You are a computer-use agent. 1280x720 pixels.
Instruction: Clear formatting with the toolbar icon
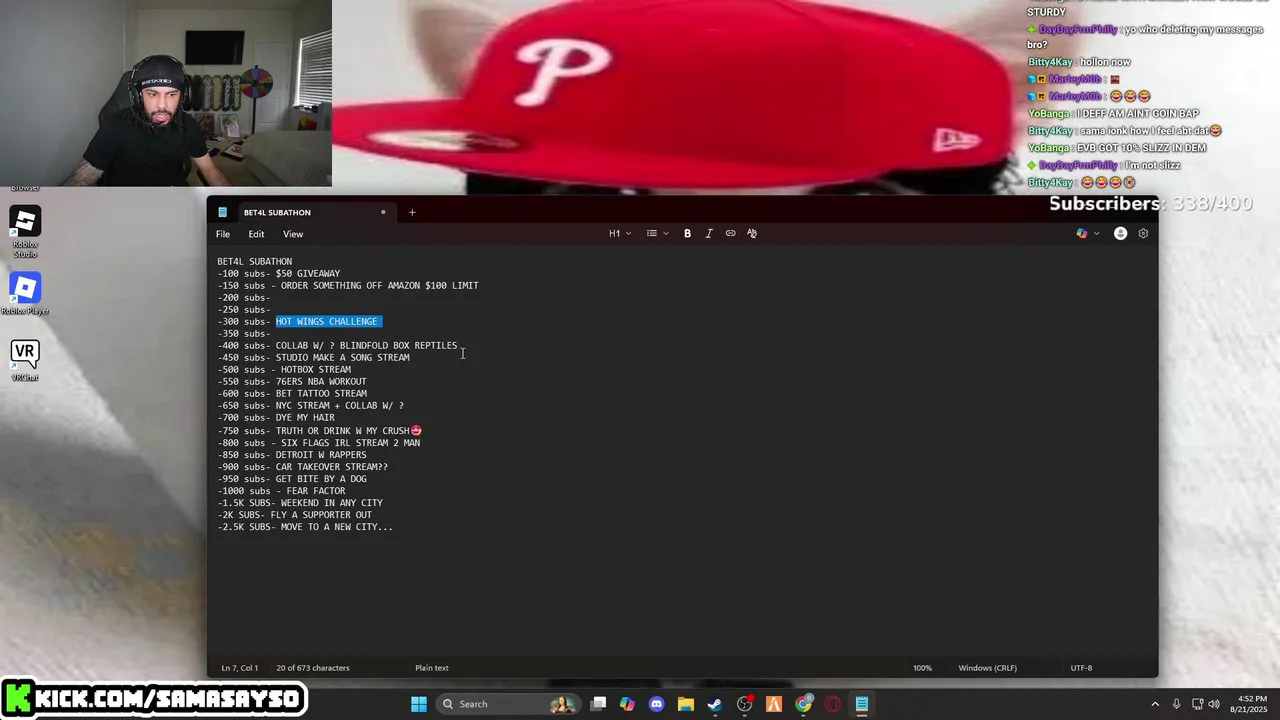[x=752, y=233]
